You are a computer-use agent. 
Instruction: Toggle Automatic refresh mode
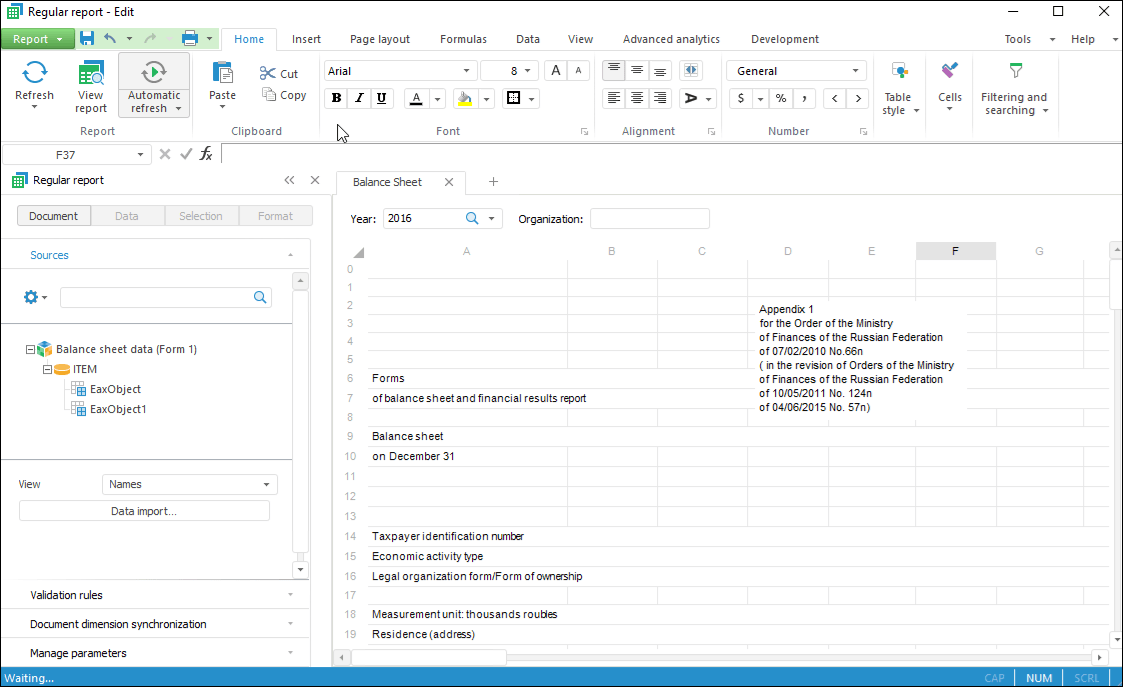154,73
